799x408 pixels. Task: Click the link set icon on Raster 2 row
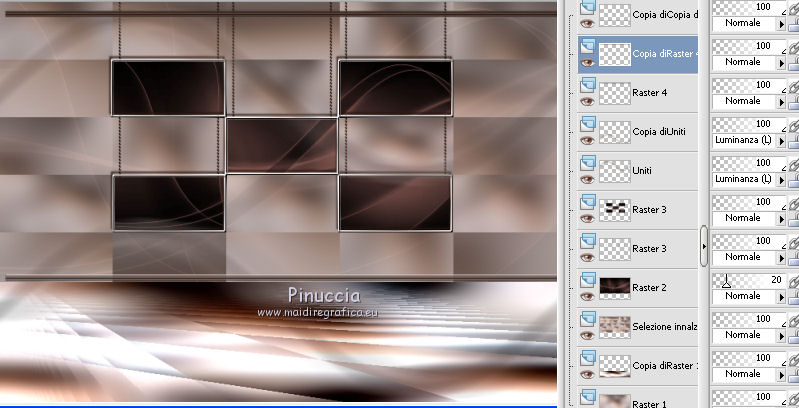click(x=794, y=283)
